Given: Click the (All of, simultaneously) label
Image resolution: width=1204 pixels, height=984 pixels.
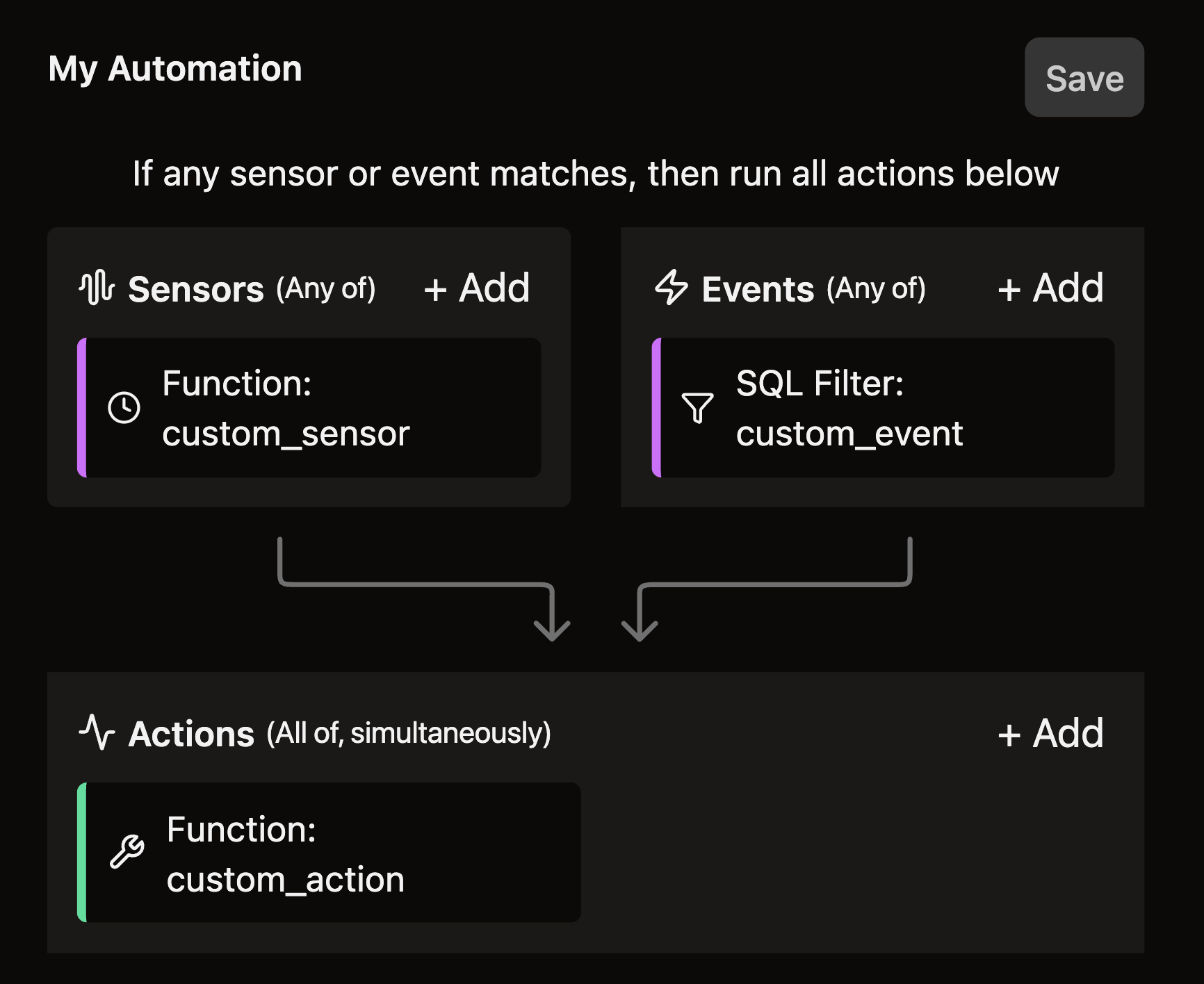Looking at the screenshot, I should tap(409, 734).
